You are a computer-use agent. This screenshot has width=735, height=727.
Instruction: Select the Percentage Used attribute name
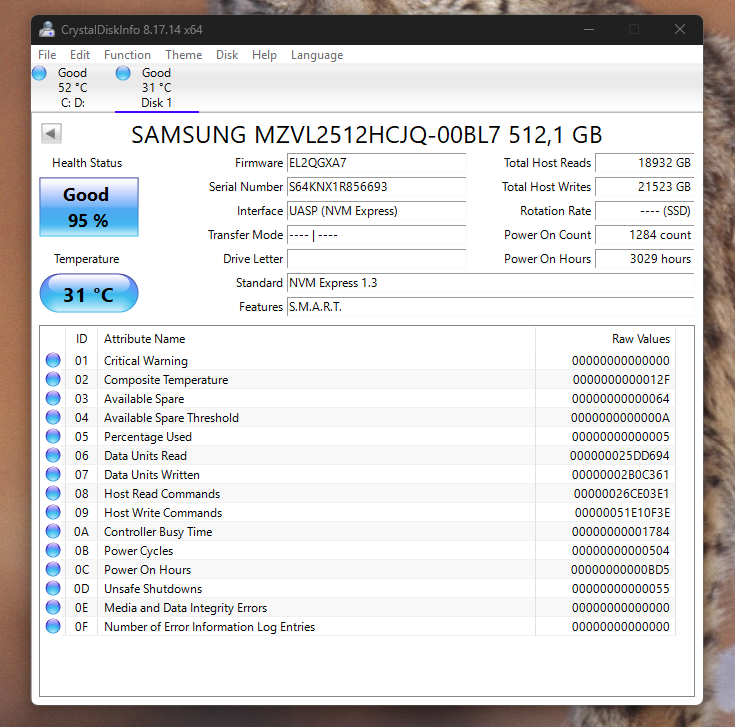(148, 436)
